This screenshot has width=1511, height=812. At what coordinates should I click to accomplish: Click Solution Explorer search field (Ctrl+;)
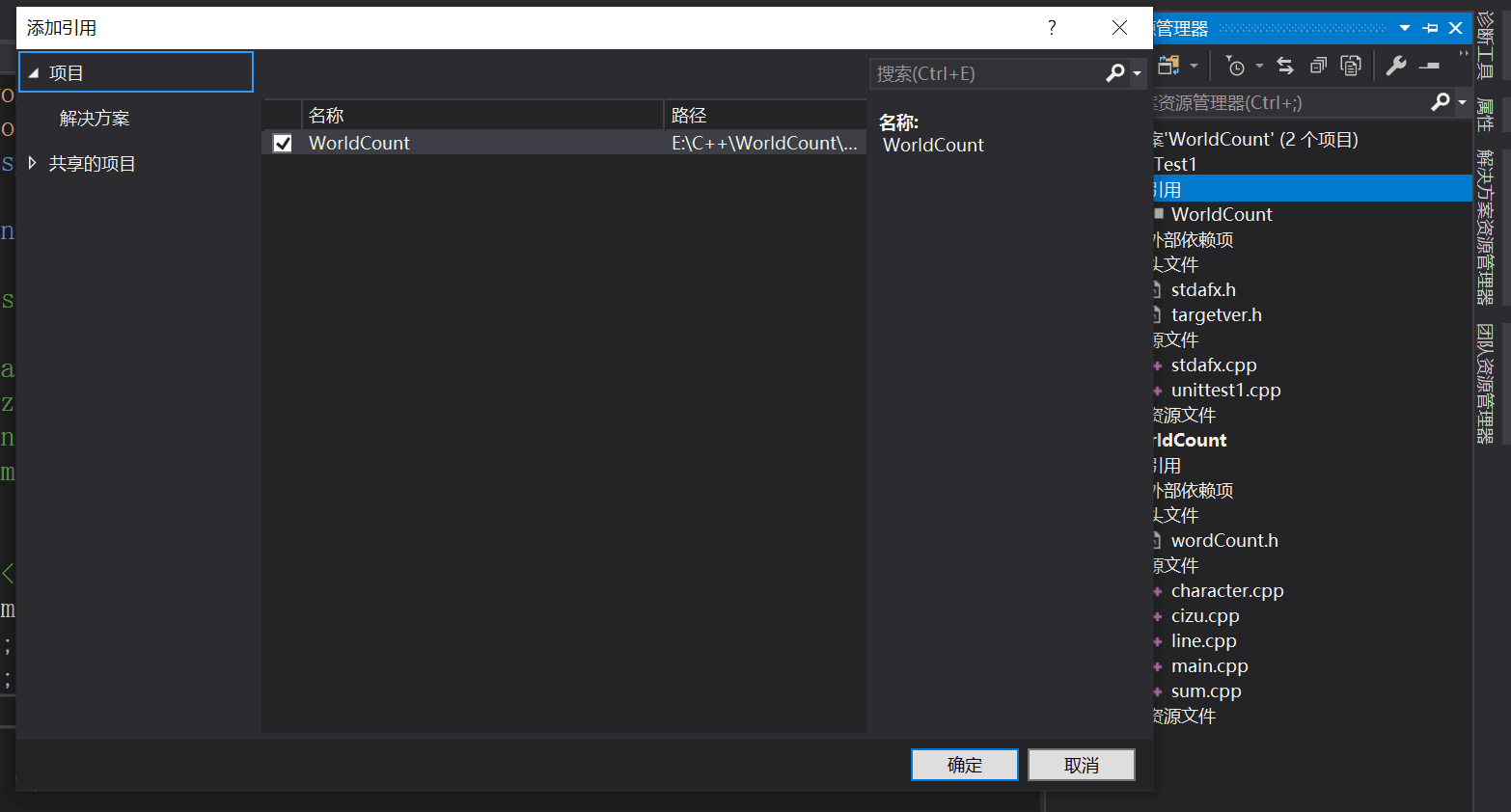coord(1288,102)
